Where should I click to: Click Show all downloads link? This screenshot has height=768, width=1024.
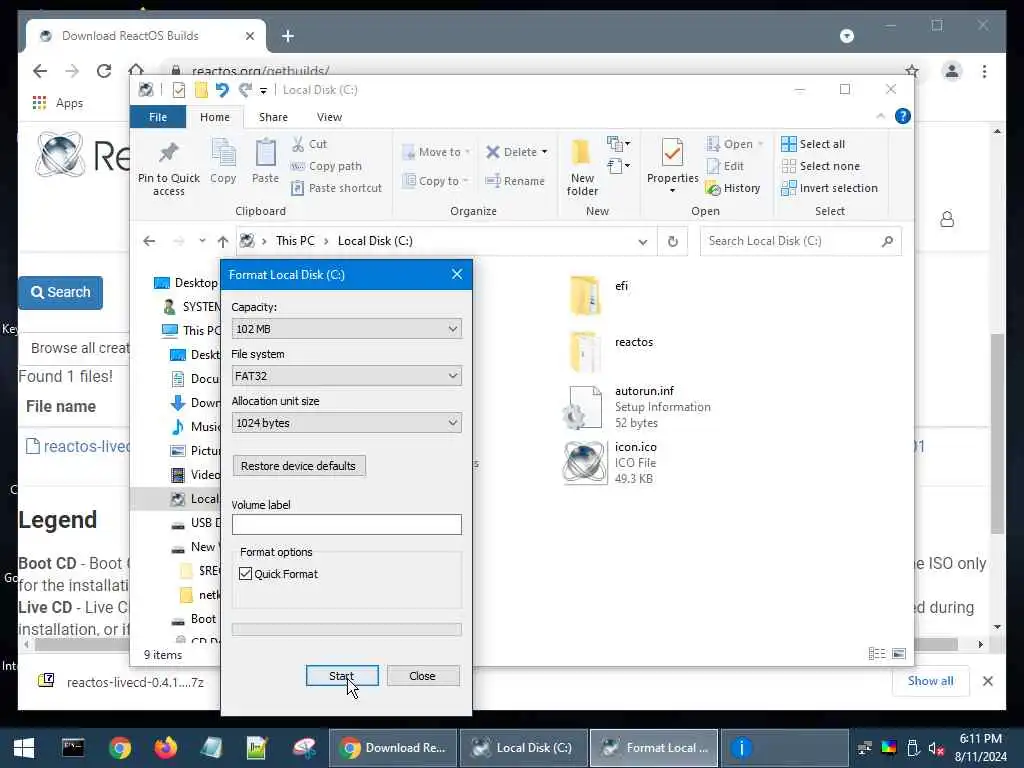930,680
